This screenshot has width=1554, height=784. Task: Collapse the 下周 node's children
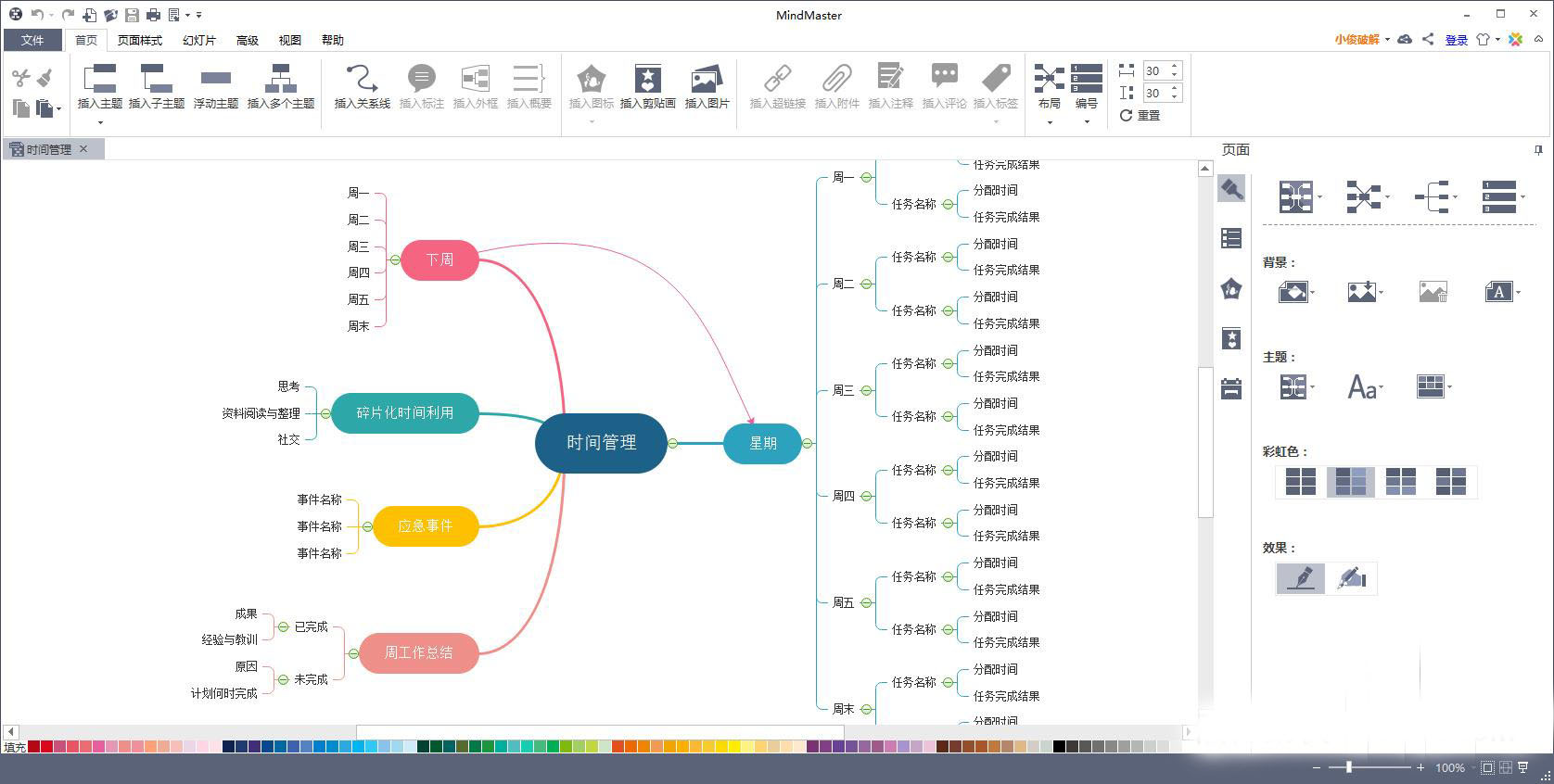tap(395, 259)
